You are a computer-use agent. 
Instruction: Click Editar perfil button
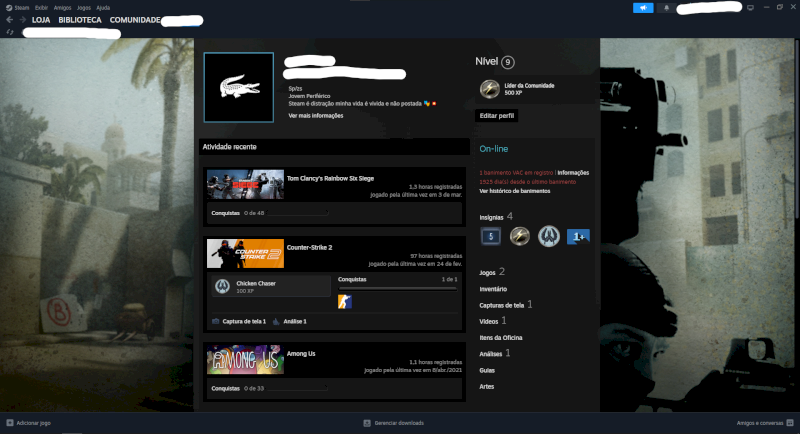point(496,116)
